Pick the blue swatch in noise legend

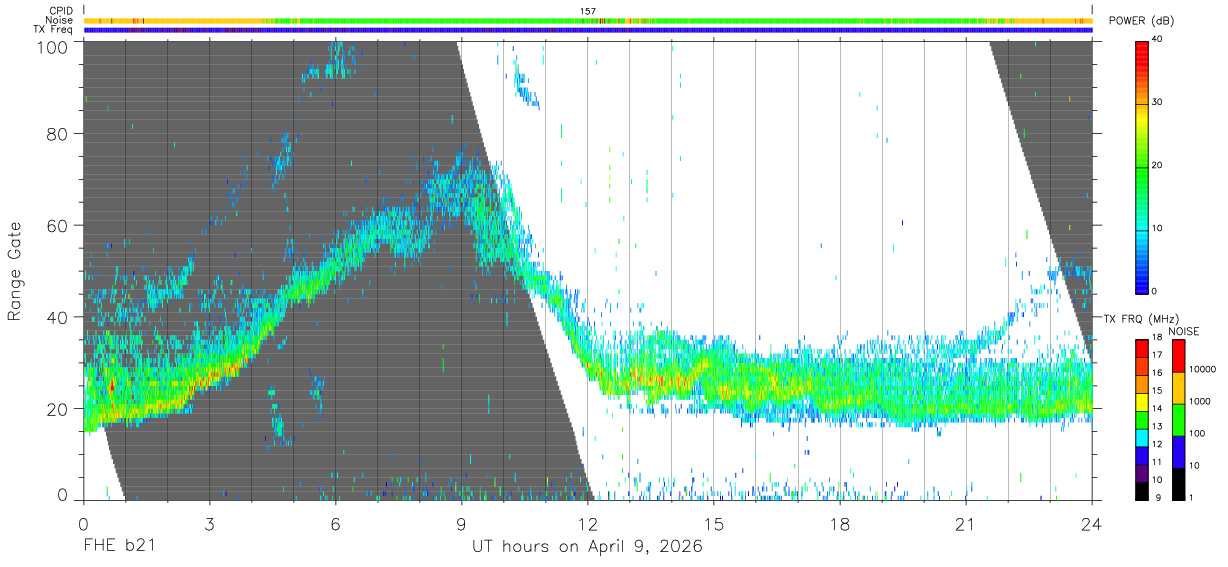(1177, 452)
